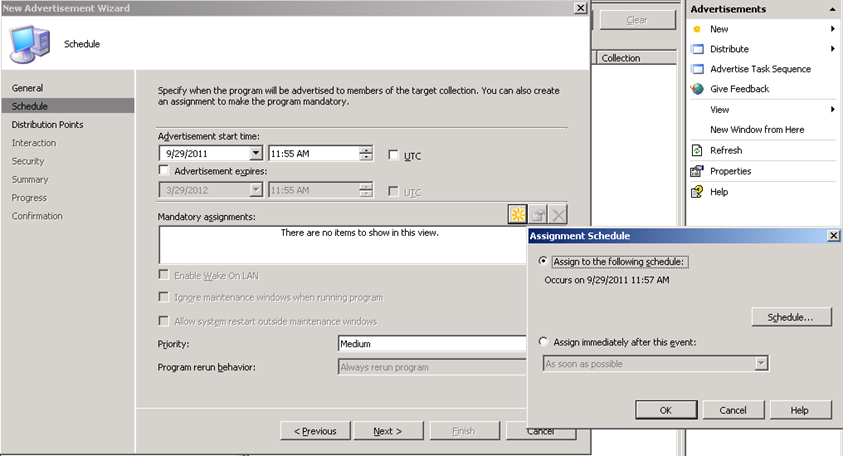Confirm Assignment Schedule with OK
Viewport: 843px width, 456px height.
(x=666, y=410)
